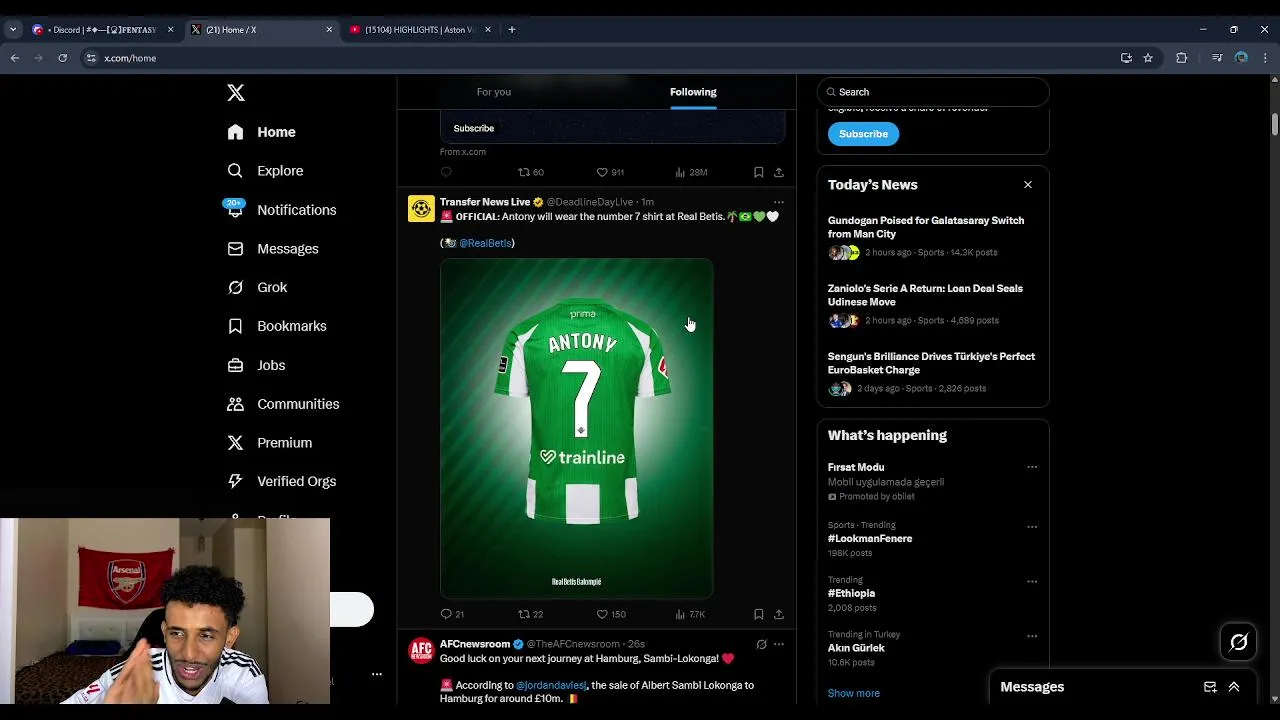Screen dimensions: 1280x720
Task: Open Home in the sidebar
Action: (x=261, y=132)
